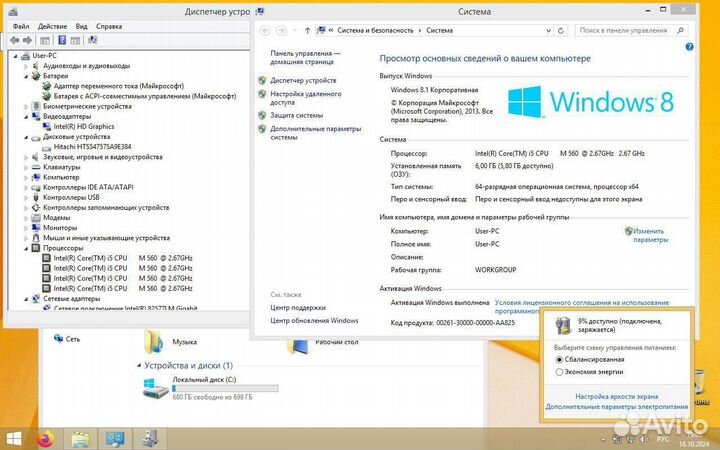Select Мыши и иные указывающие устройства
The image size is (720, 450).
(x=106, y=238)
